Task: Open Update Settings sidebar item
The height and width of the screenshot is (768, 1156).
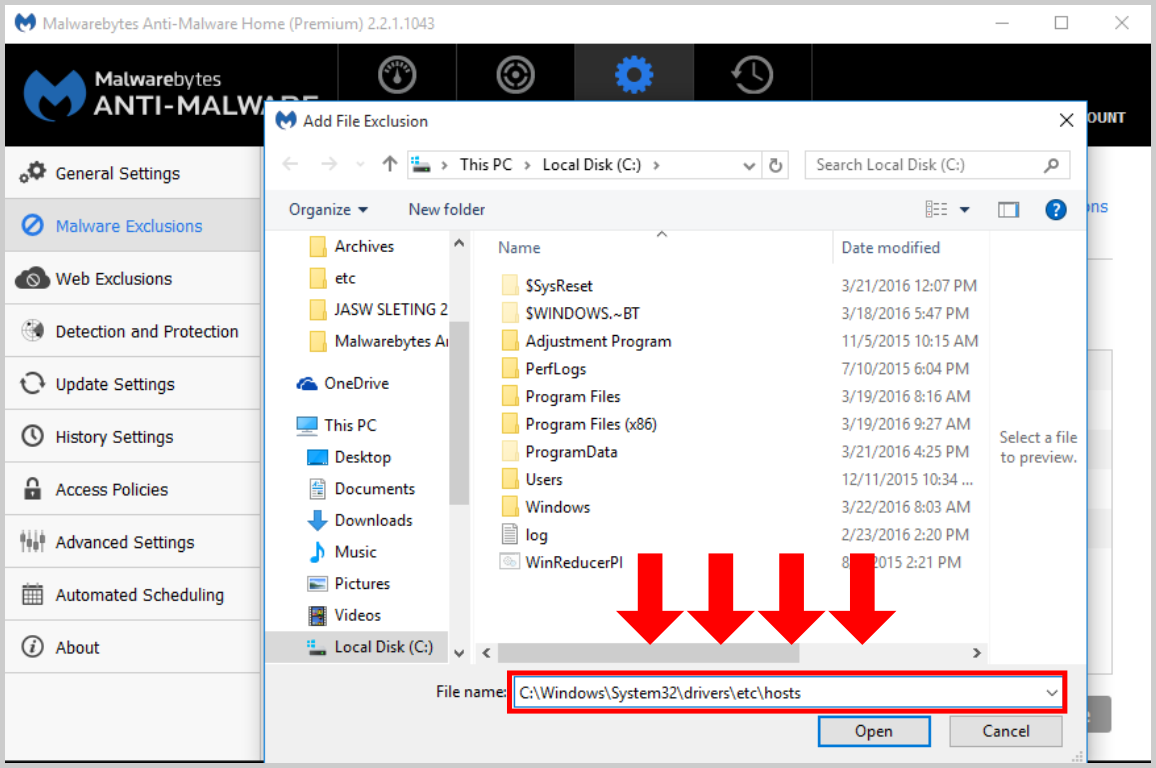Action: click(133, 384)
